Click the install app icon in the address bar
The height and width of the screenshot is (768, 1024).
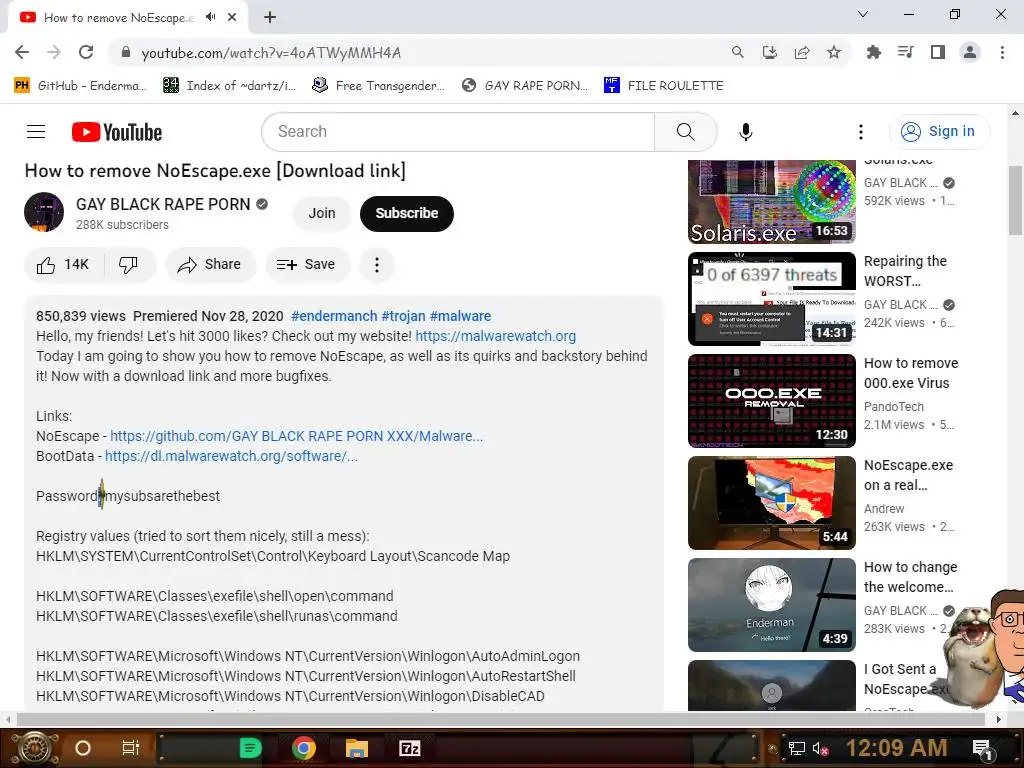[x=770, y=52]
